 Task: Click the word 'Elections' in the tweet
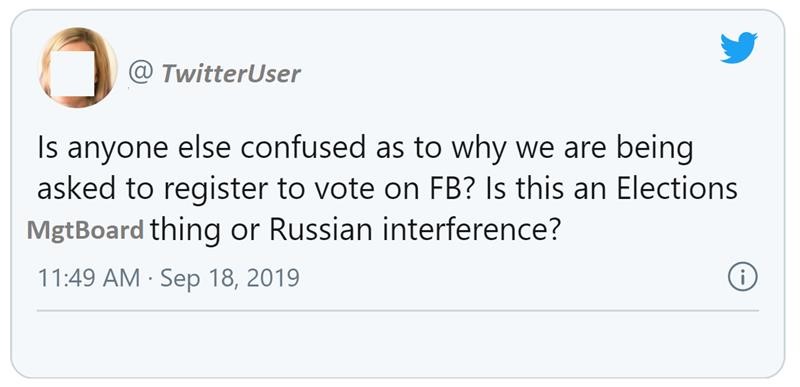[677, 190]
